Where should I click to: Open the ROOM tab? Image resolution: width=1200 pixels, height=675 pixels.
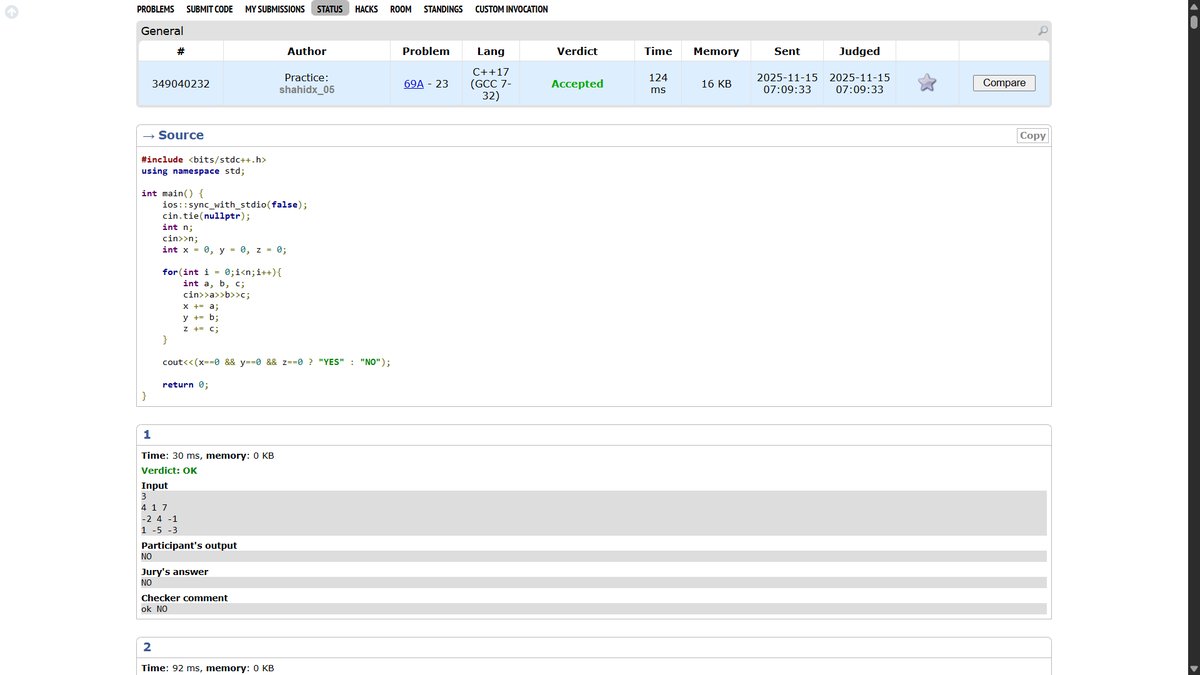(x=401, y=9)
